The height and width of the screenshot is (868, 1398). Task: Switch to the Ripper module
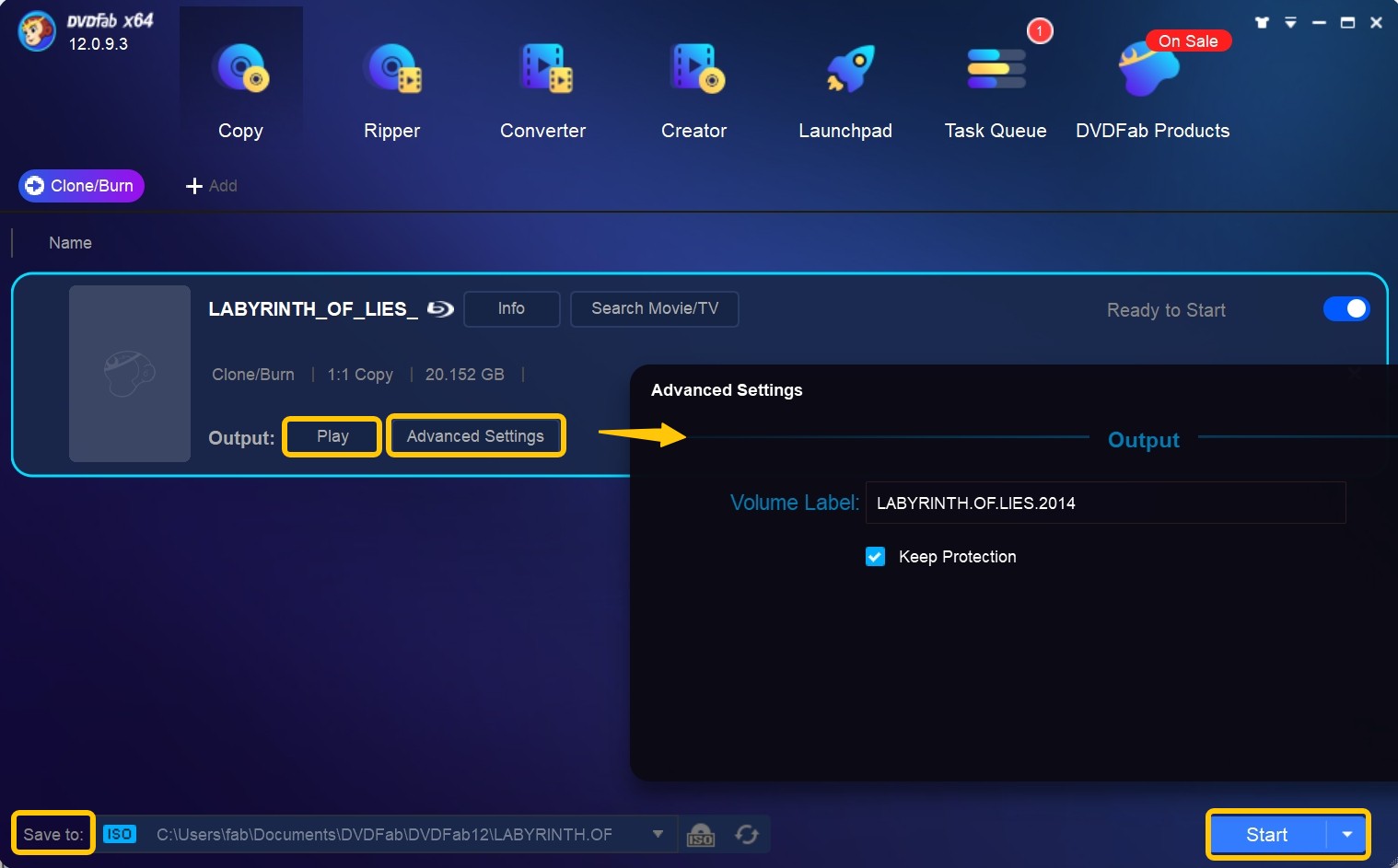click(391, 90)
